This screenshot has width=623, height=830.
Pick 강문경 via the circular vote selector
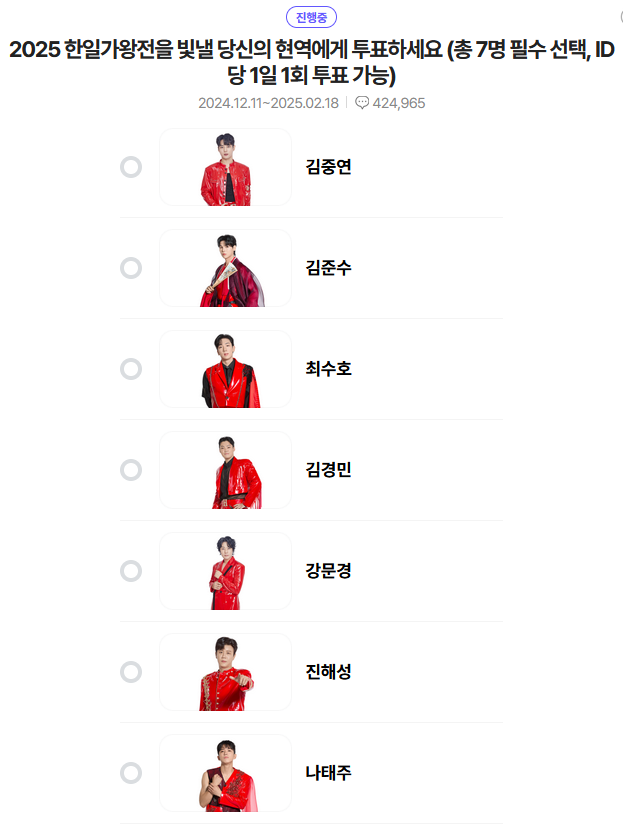(x=131, y=571)
